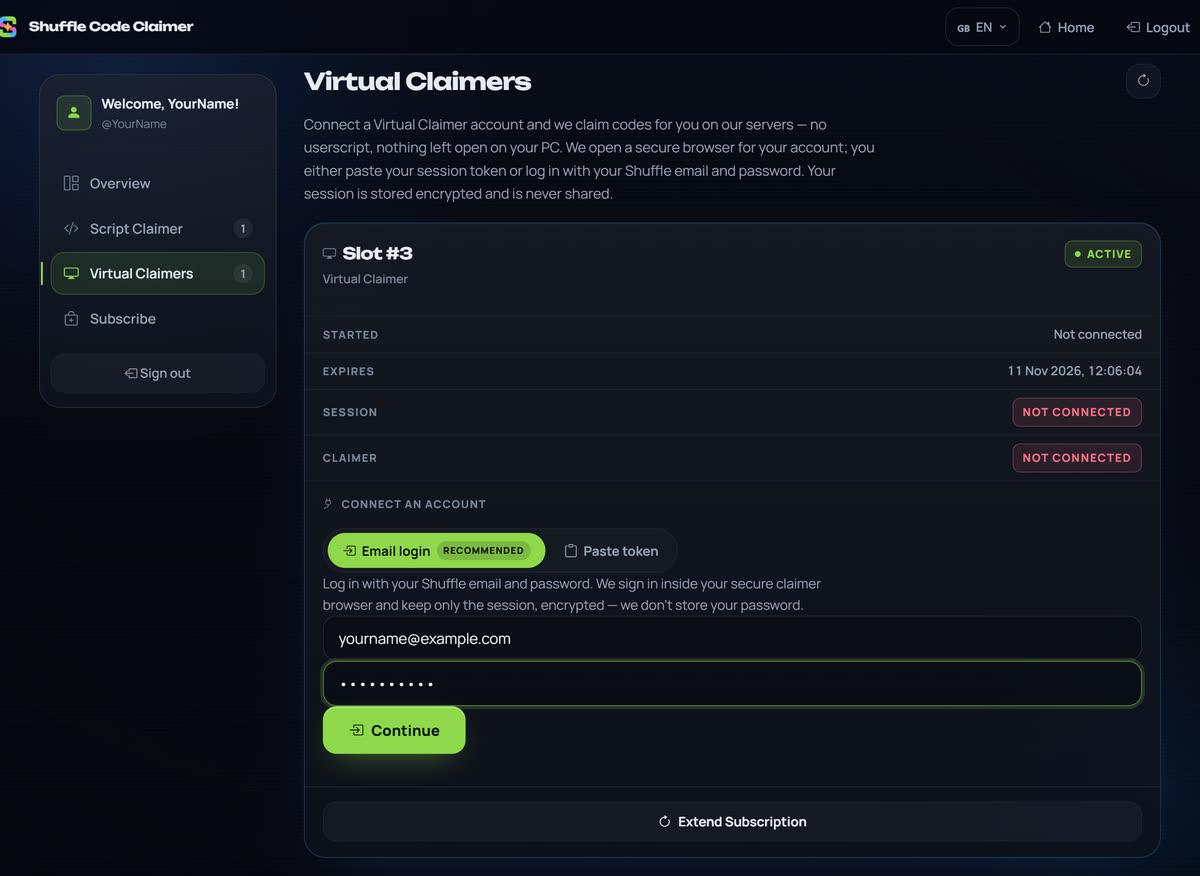Image resolution: width=1200 pixels, height=876 pixels.
Task: Open the Script Claimer section
Action: coord(158,228)
